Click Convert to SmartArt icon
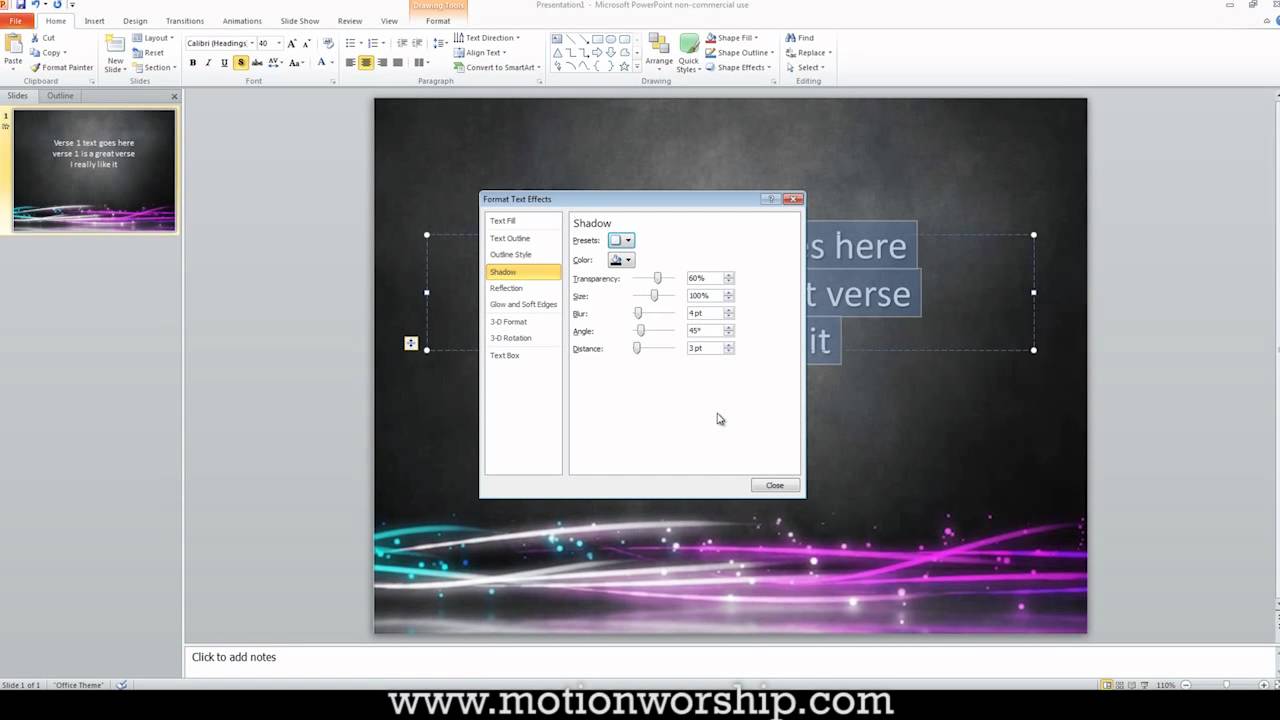Viewport: 1280px width, 720px height. pyautogui.click(x=459, y=68)
